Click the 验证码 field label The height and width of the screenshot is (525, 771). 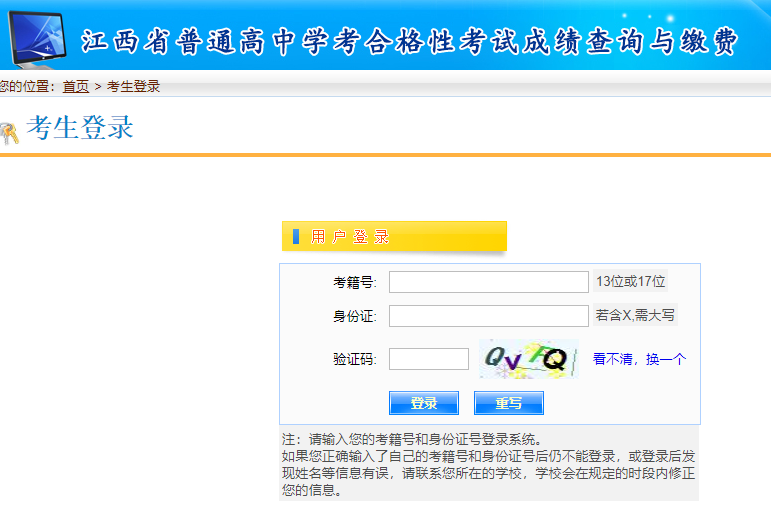click(354, 359)
